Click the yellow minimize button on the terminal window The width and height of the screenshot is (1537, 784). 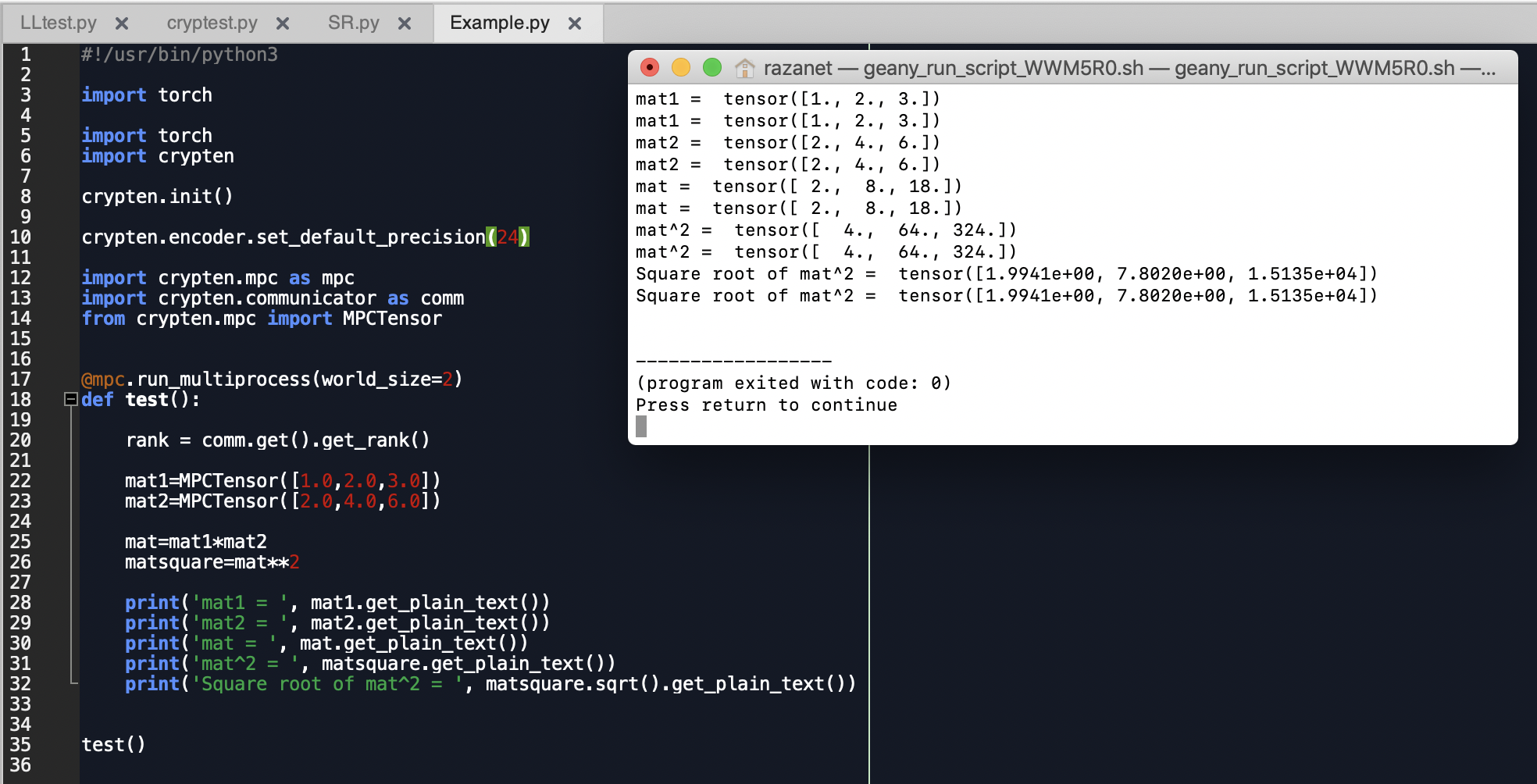[679, 68]
